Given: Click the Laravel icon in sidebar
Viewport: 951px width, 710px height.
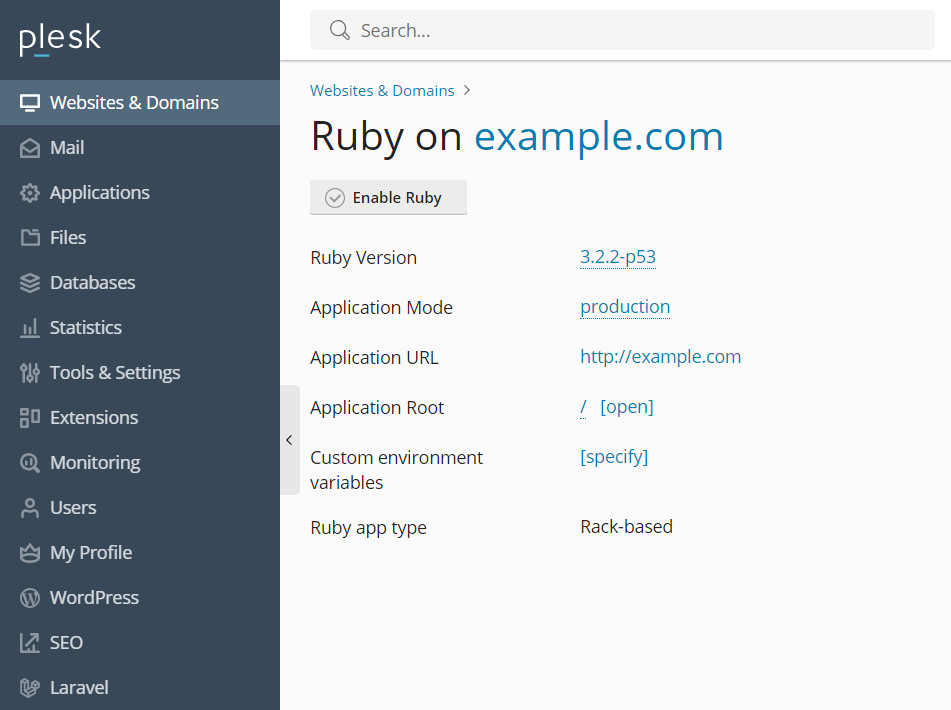Looking at the screenshot, I should pos(30,688).
